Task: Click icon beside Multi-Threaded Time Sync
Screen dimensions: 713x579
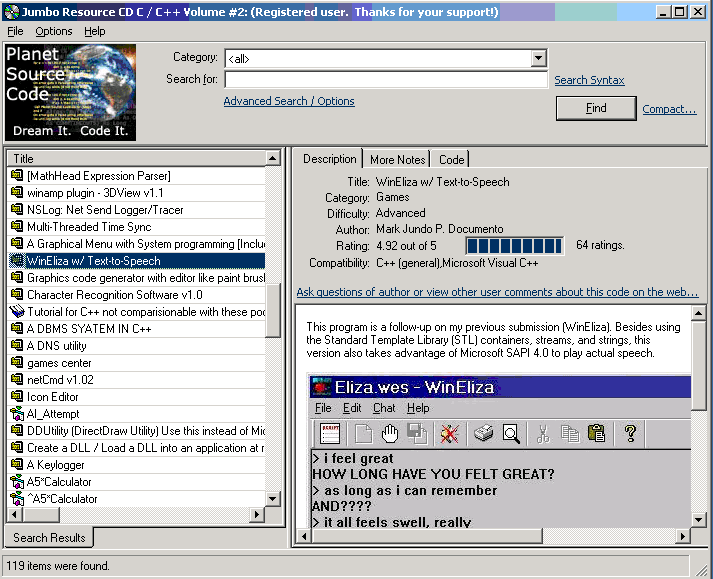Action: pos(17,227)
